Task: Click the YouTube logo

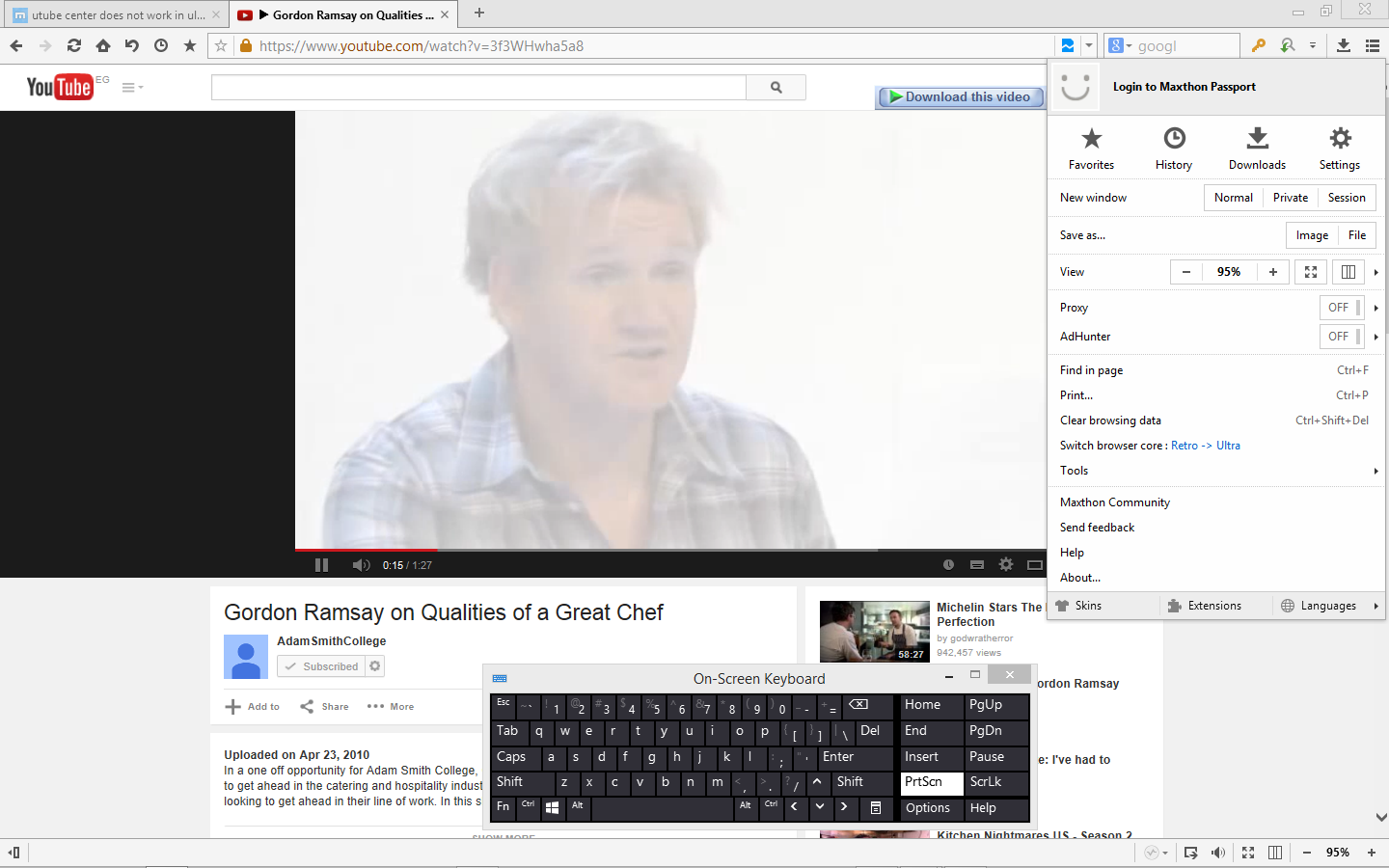Action: click(60, 87)
